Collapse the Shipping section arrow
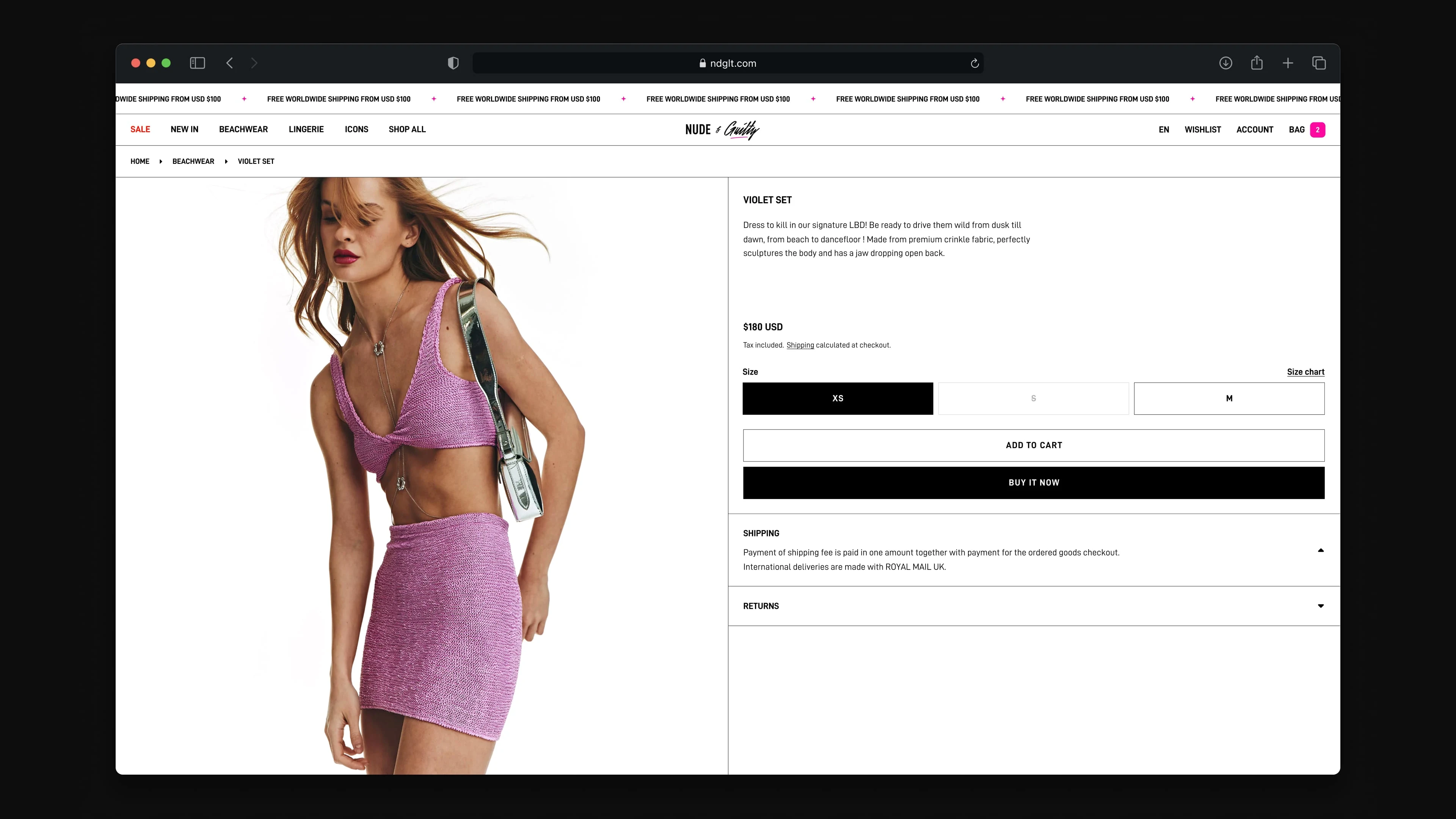The height and width of the screenshot is (819, 1456). (x=1320, y=550)
